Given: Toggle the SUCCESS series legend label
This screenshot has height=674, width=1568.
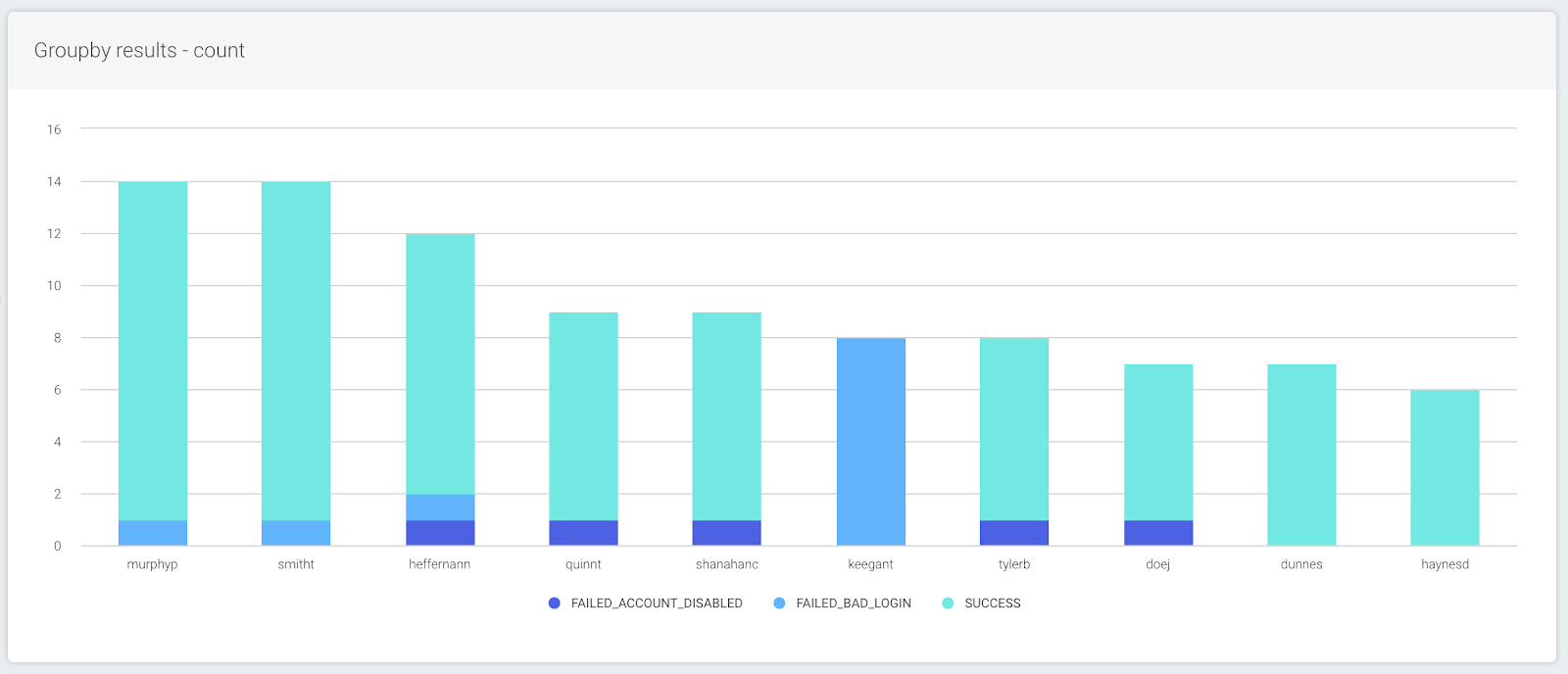Looking at the screenshot, I should tap(992, 603).
